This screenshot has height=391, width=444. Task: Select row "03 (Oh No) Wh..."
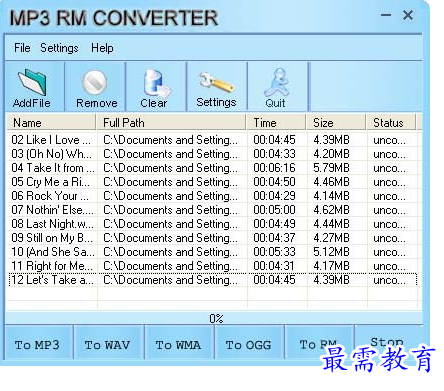[213, 154]
